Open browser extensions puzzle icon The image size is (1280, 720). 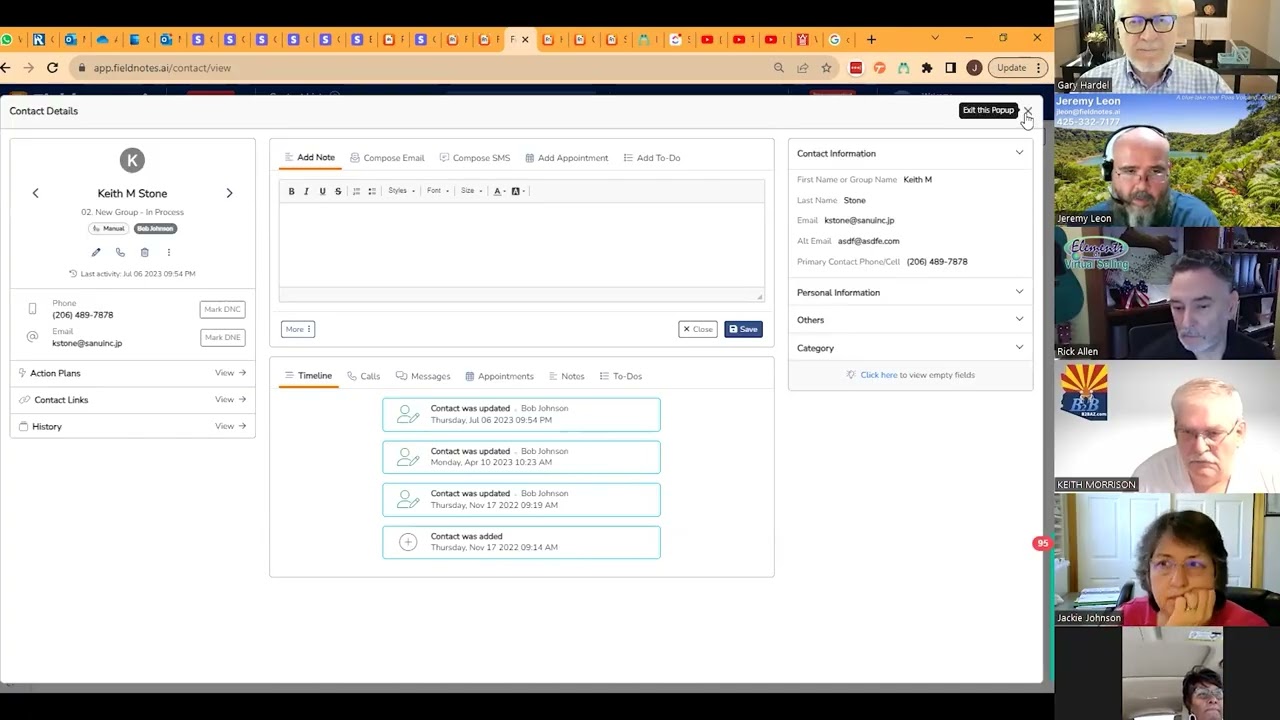pos(927,68)
